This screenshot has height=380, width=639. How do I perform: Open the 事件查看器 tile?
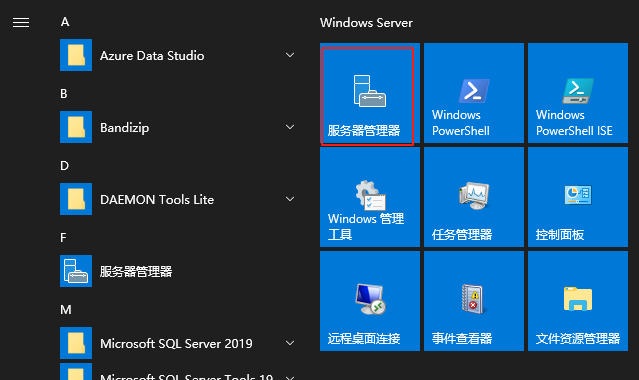tap(474, 301)
